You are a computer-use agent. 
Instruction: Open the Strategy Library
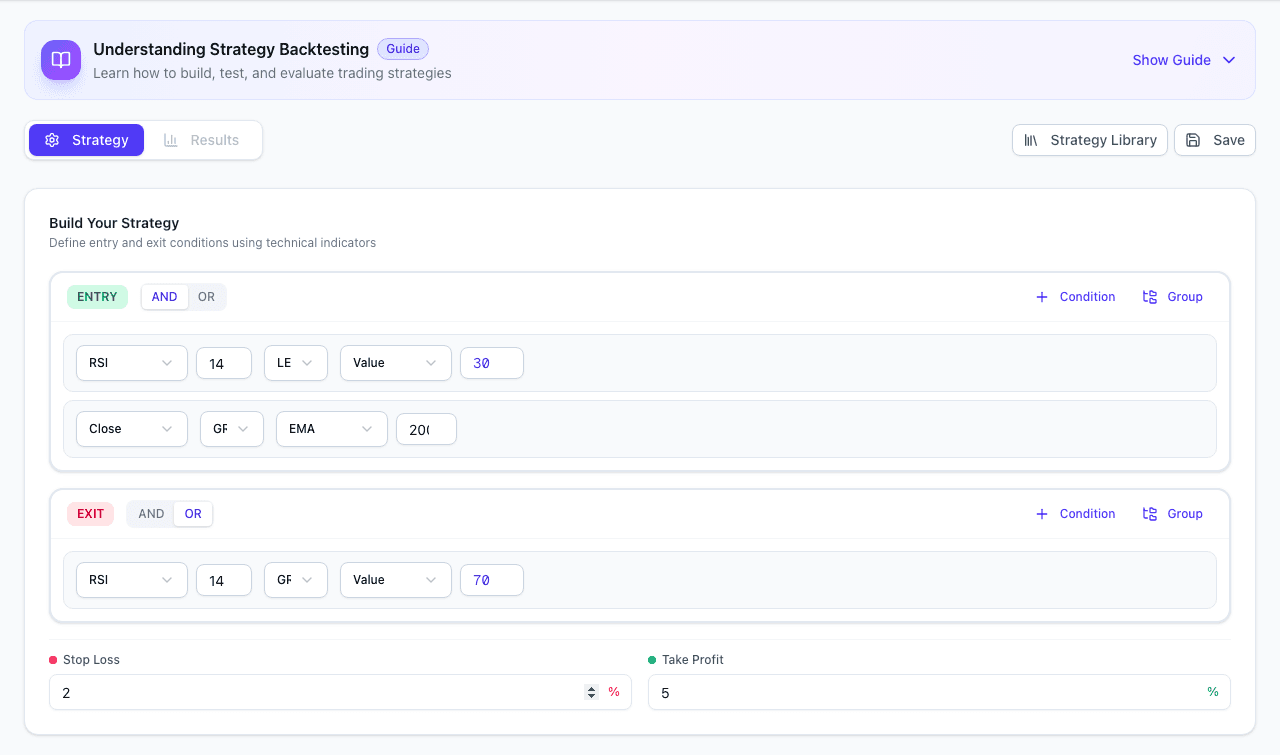[x=1089, y=140]
